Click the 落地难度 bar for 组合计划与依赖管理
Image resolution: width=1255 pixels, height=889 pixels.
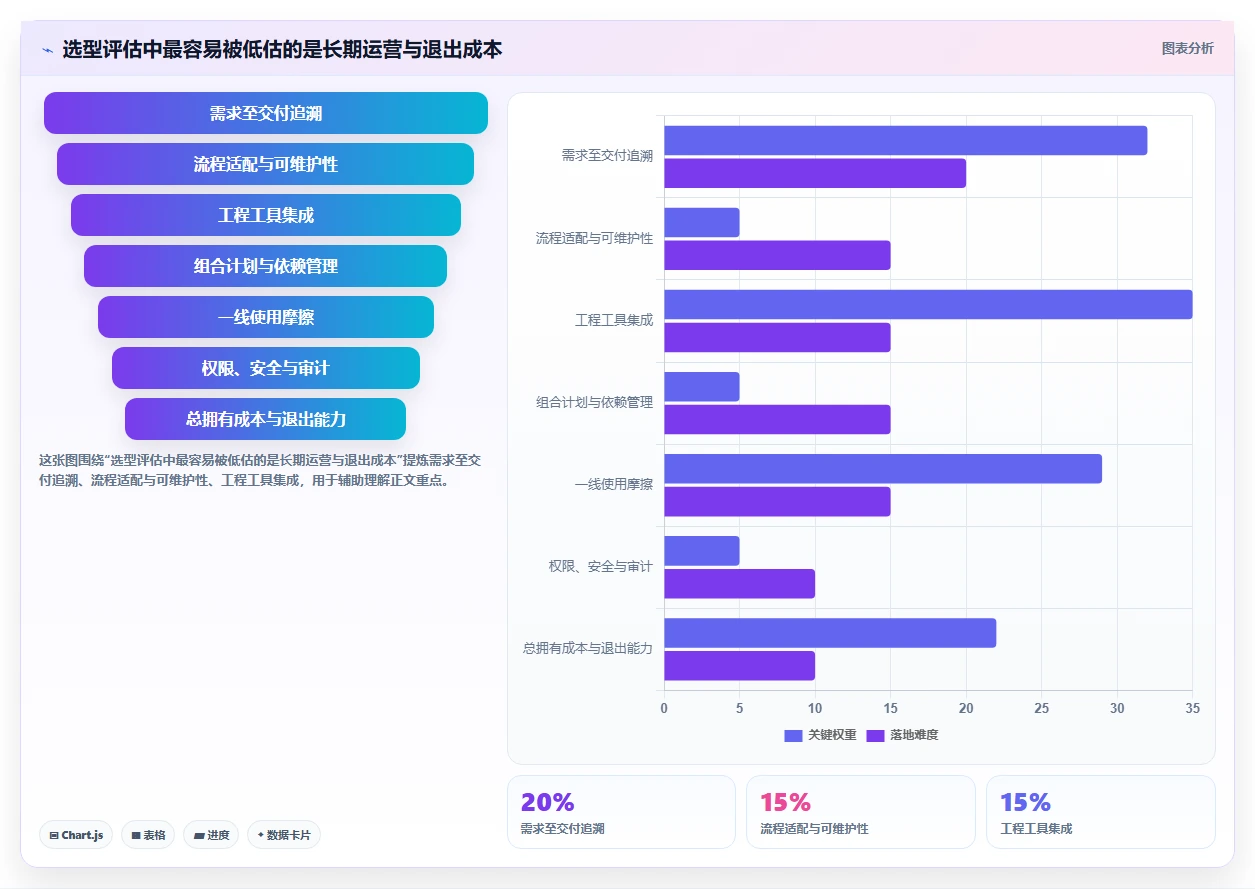pos(777,419)
